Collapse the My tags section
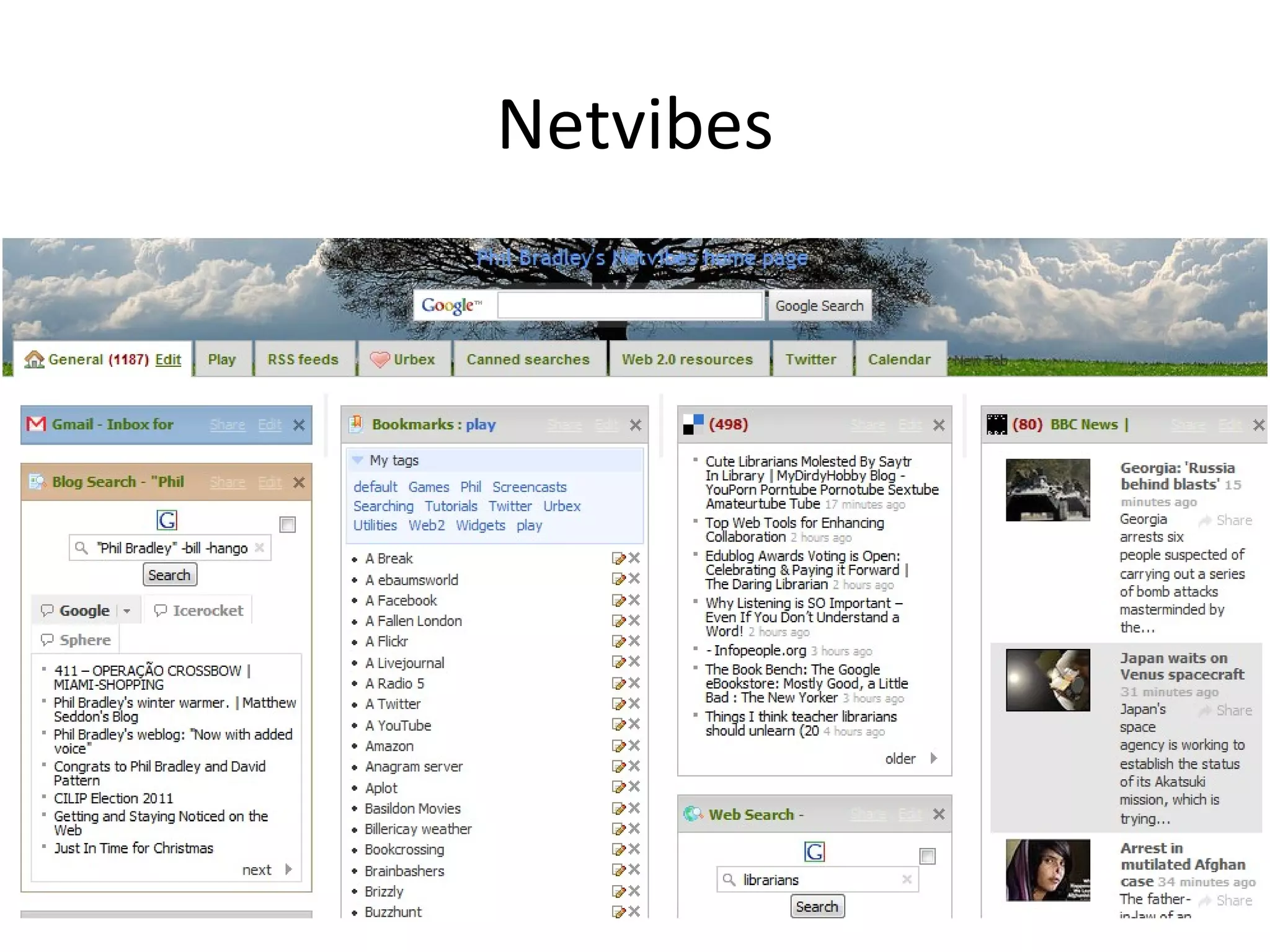Viewport: 1270px width, 952px height. (x=357, y=460)
